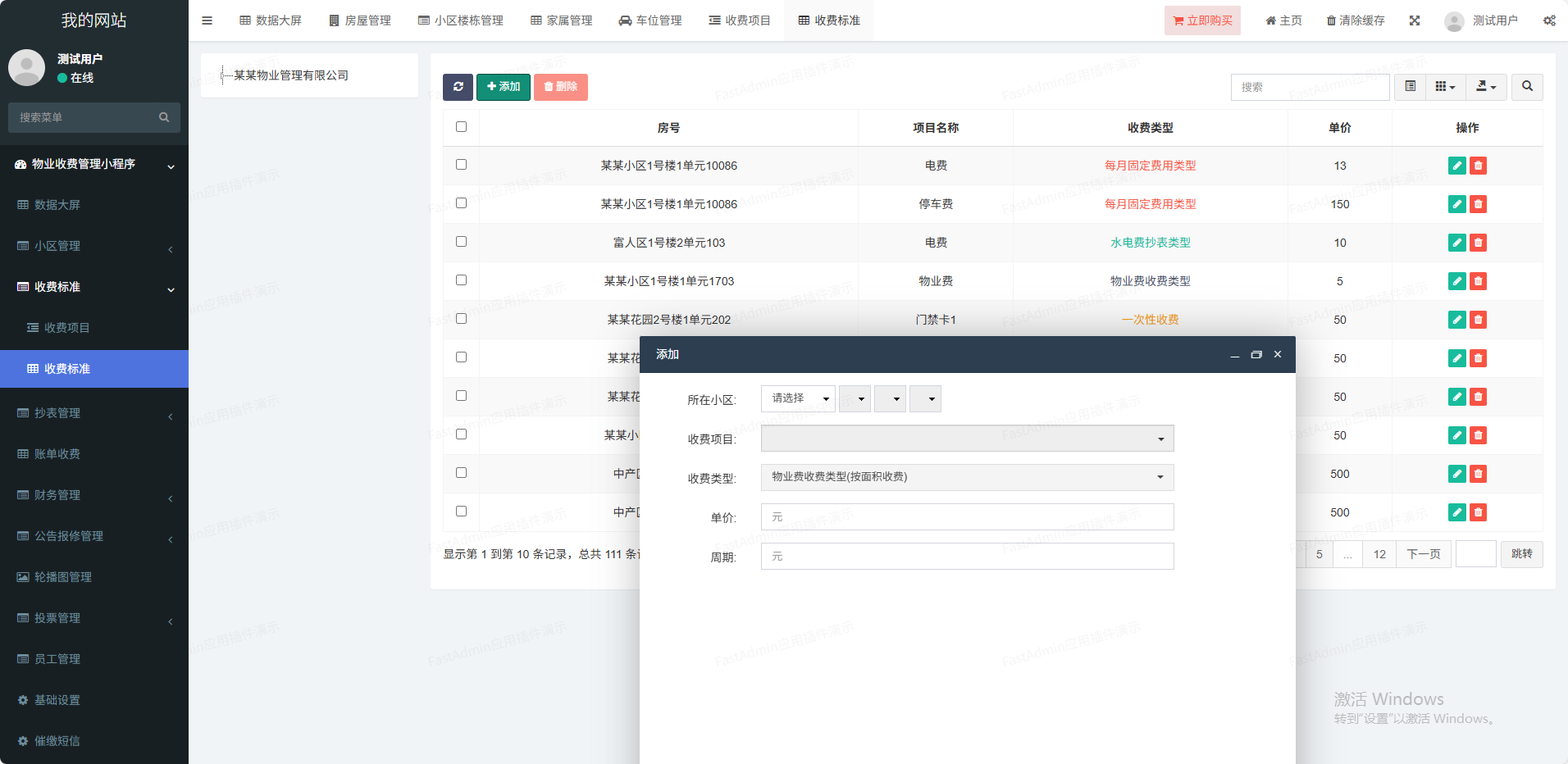Screen dimensions: 1568x764
Task: Click red delete icon for 停车费 row
Action: [x=1478, y=204]
